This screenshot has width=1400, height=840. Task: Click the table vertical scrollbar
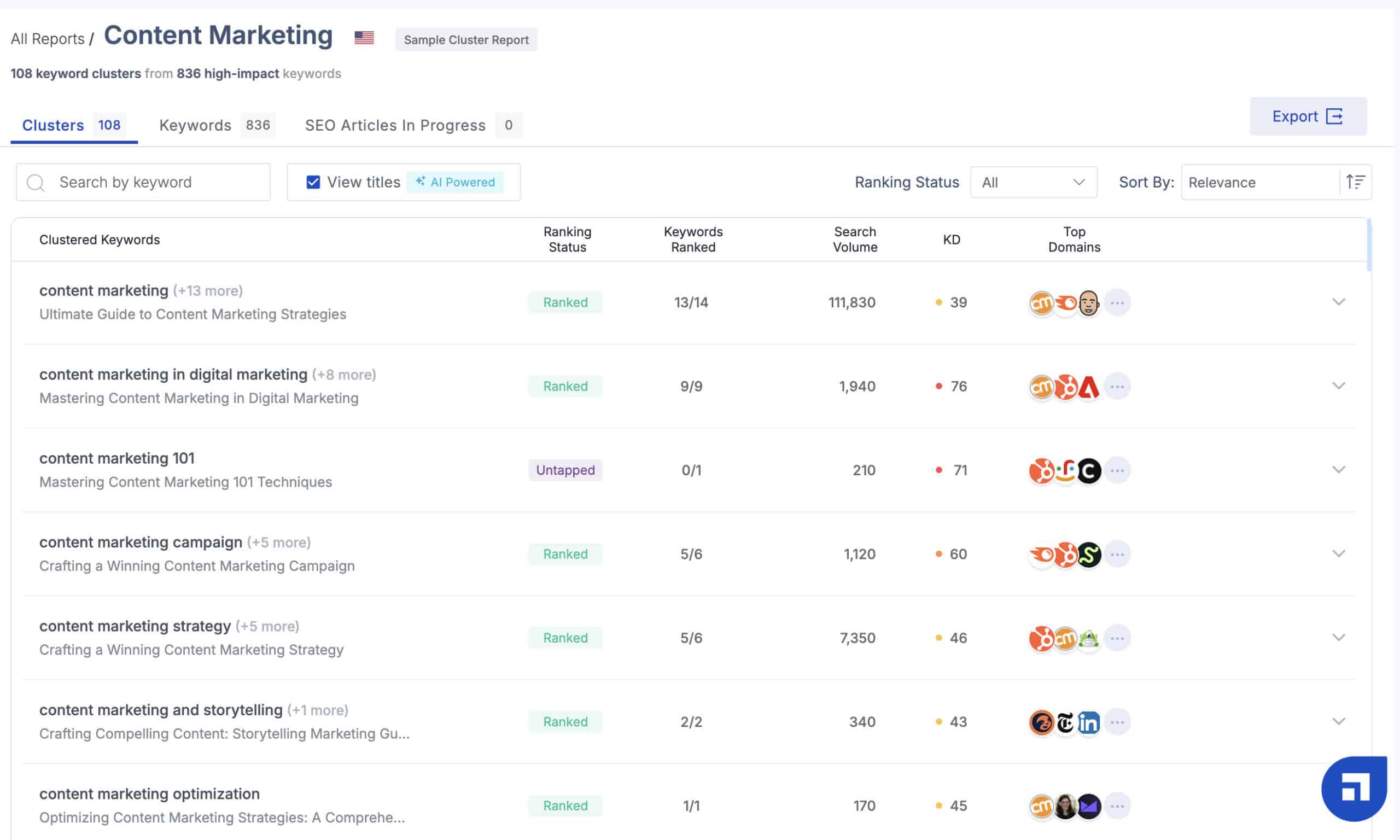click(x=1369, y=245)
